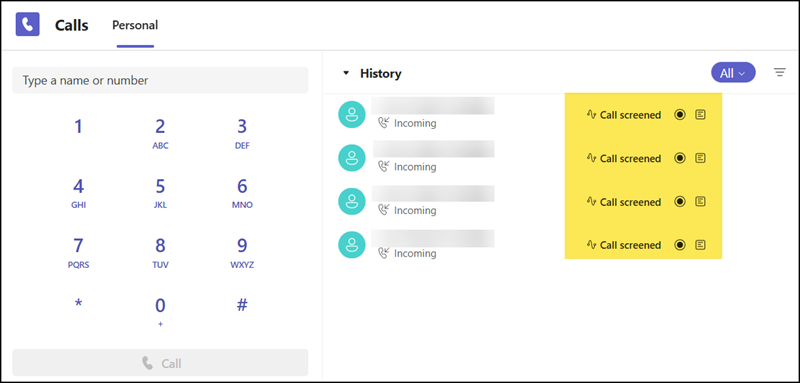Tap the 8 TUV dial key
The height and width of the screenshot is (383, 800).
click(x=160, y=253)
